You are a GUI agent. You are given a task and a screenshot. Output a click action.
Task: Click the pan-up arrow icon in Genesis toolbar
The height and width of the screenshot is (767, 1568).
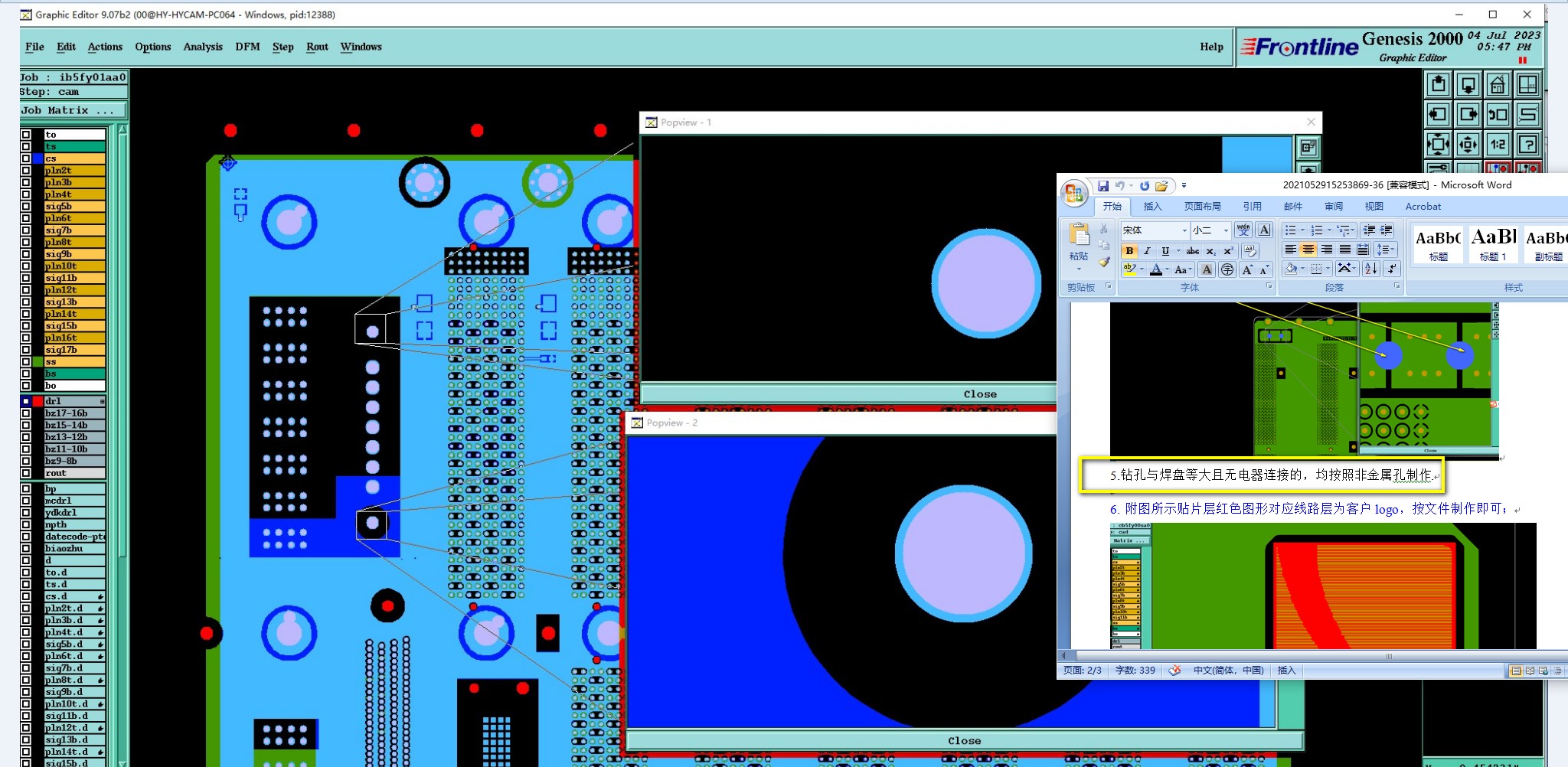(x=1438, y=85)
